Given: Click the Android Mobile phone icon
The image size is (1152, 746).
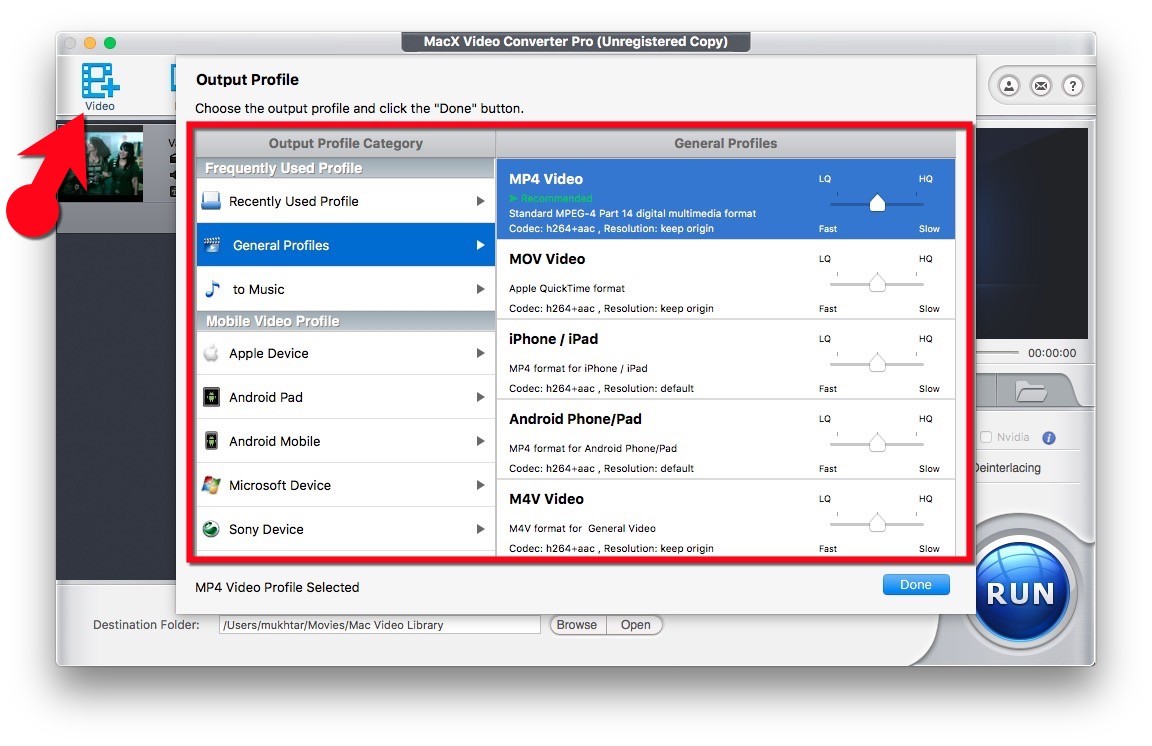Looking at the screenshot, I should pyautogui.click(x=211, y=441).
